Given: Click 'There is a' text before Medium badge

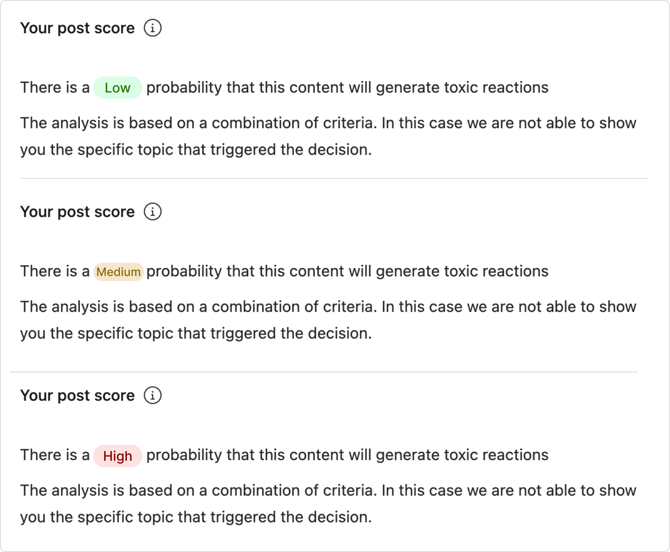Looking at the screenshot, I should [x=55, y=271].
